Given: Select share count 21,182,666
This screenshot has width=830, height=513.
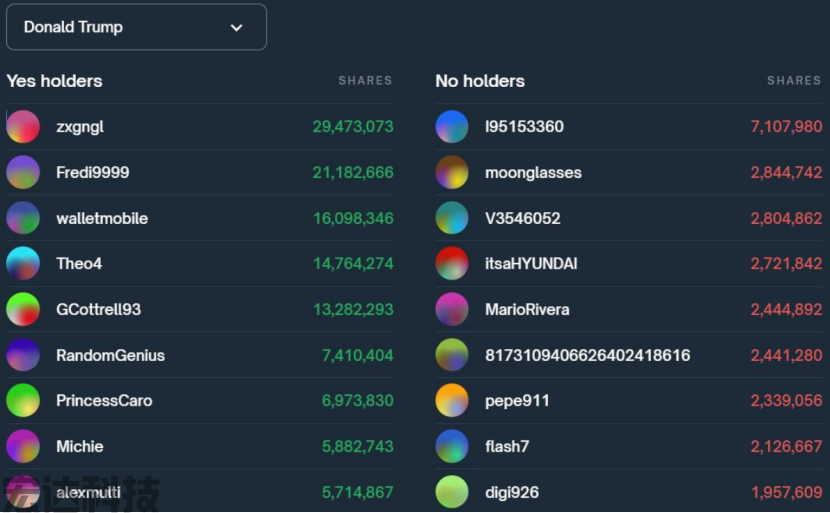Looking at the screenshot, I should coord(353,172).
